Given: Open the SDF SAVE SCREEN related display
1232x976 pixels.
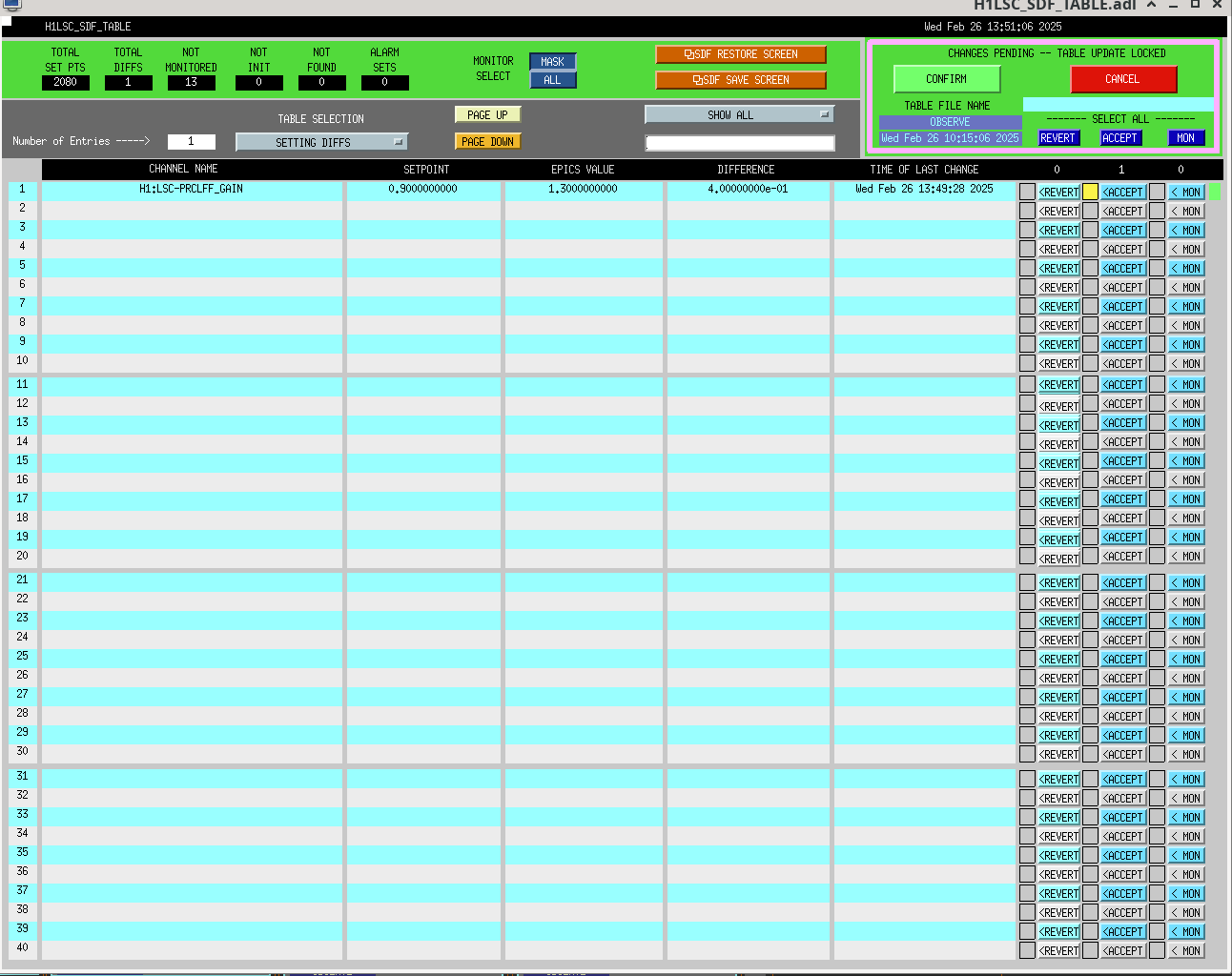Looking at the screenshot, I should 741,80.
